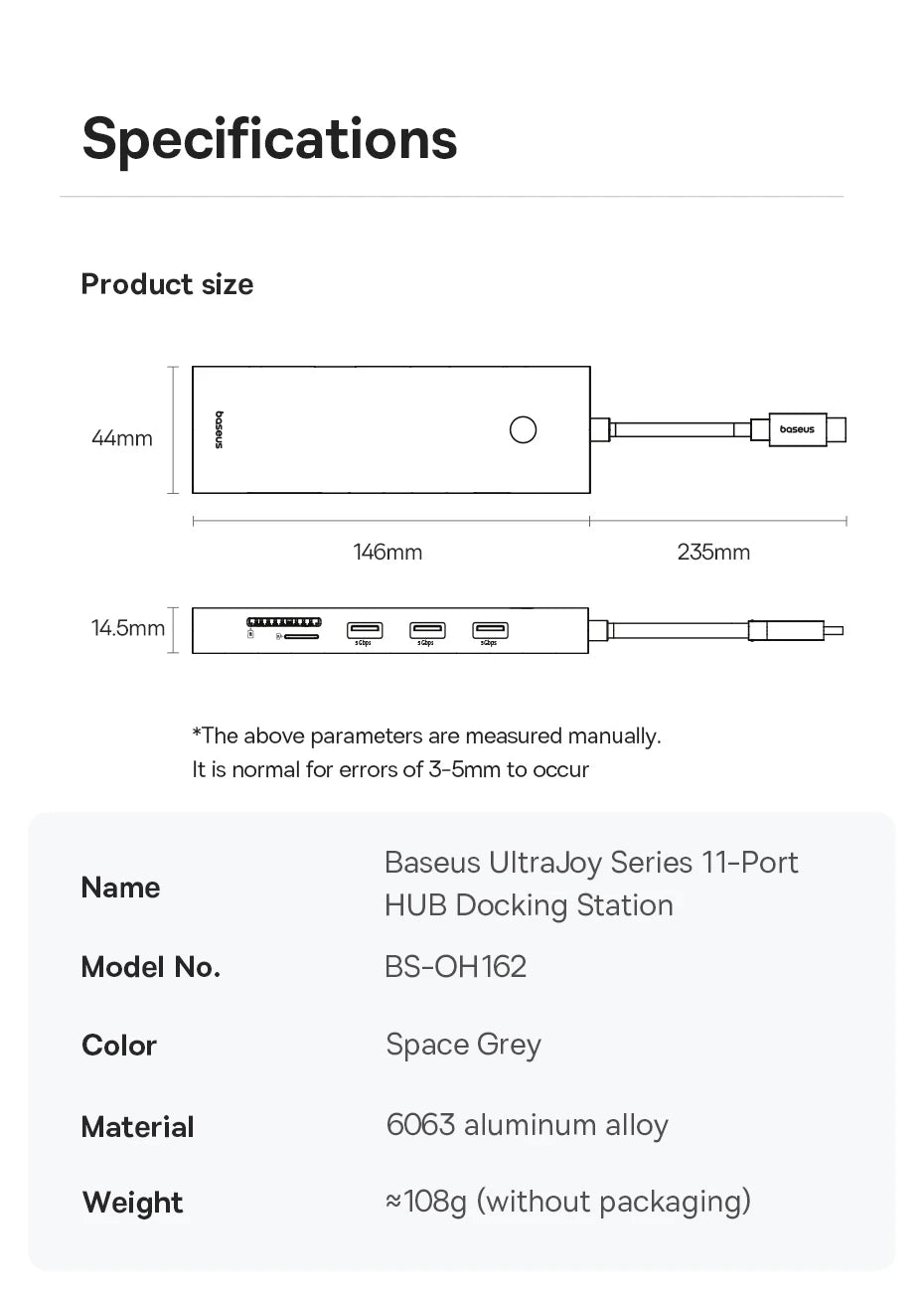Click the product name 'Baseus UltraJoy Series 11-Port'

click(x=590, y=863)
